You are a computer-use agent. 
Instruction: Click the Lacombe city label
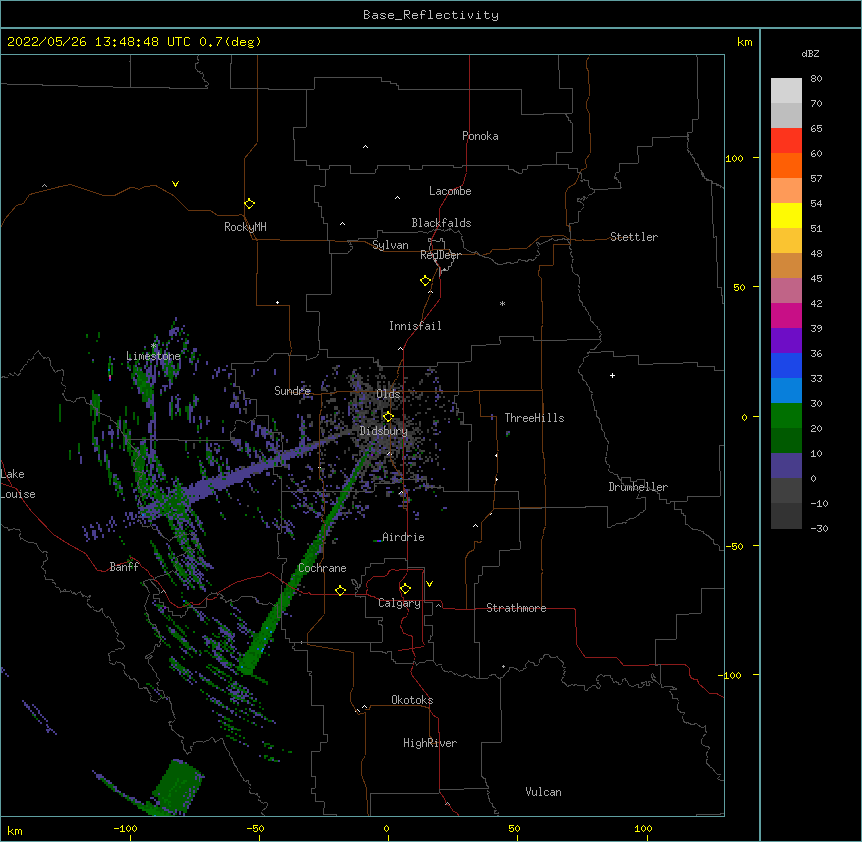click(450, 191)
